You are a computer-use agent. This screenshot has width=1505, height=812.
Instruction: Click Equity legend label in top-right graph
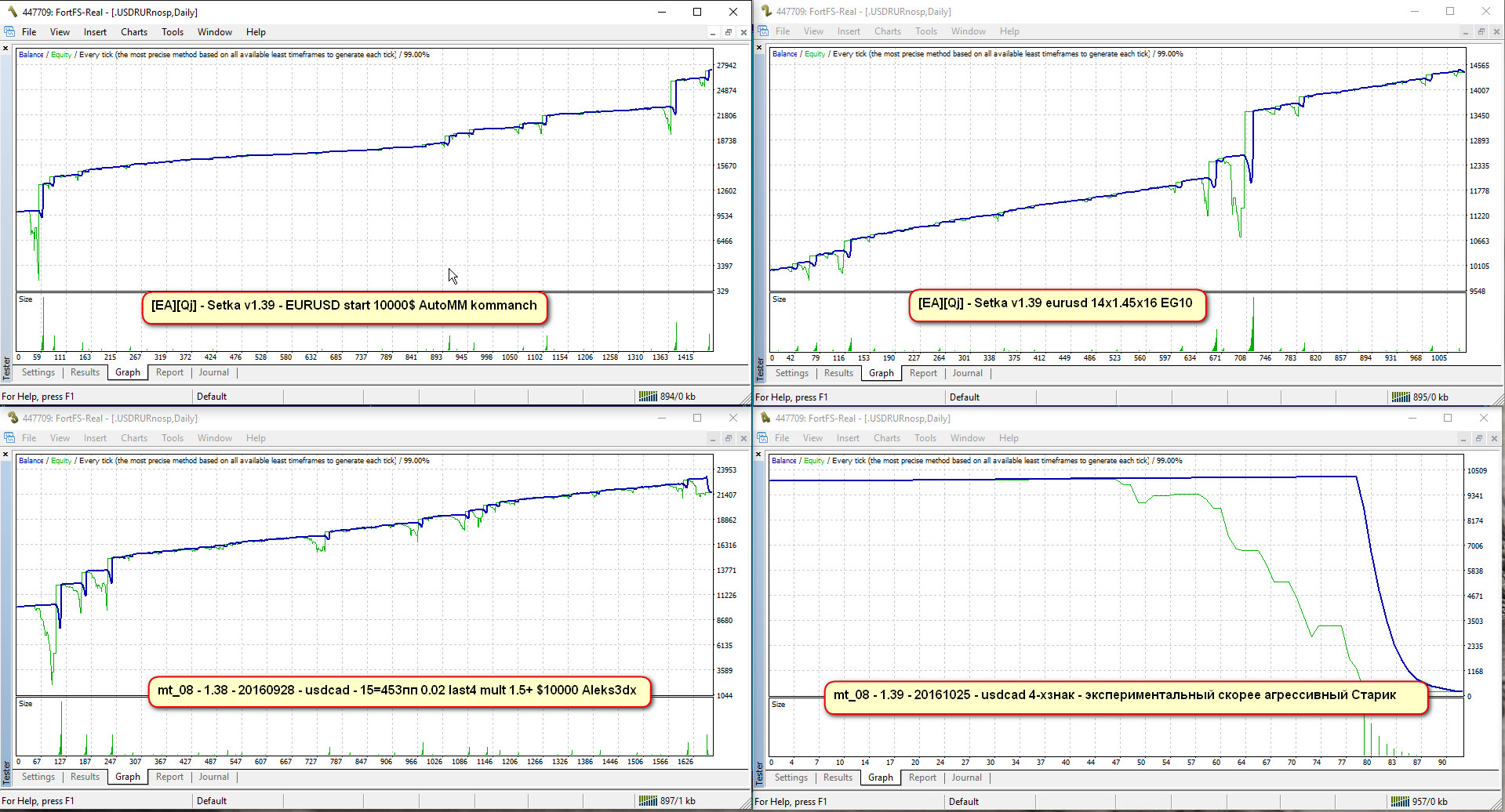click(815, 54)
